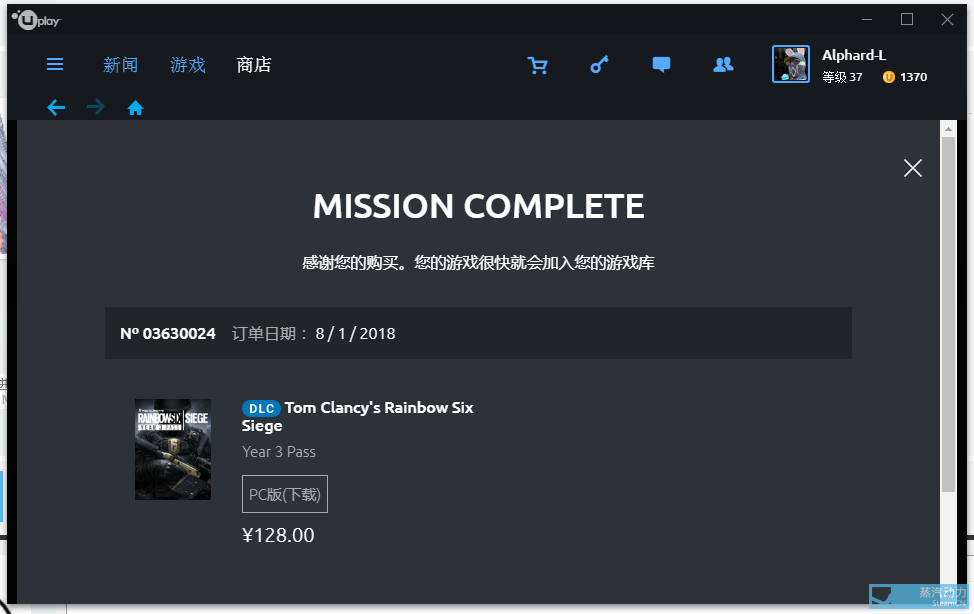Click the scrollbar up arrow
This screenshot has width=974, height=614.
(x=948, y=129)
